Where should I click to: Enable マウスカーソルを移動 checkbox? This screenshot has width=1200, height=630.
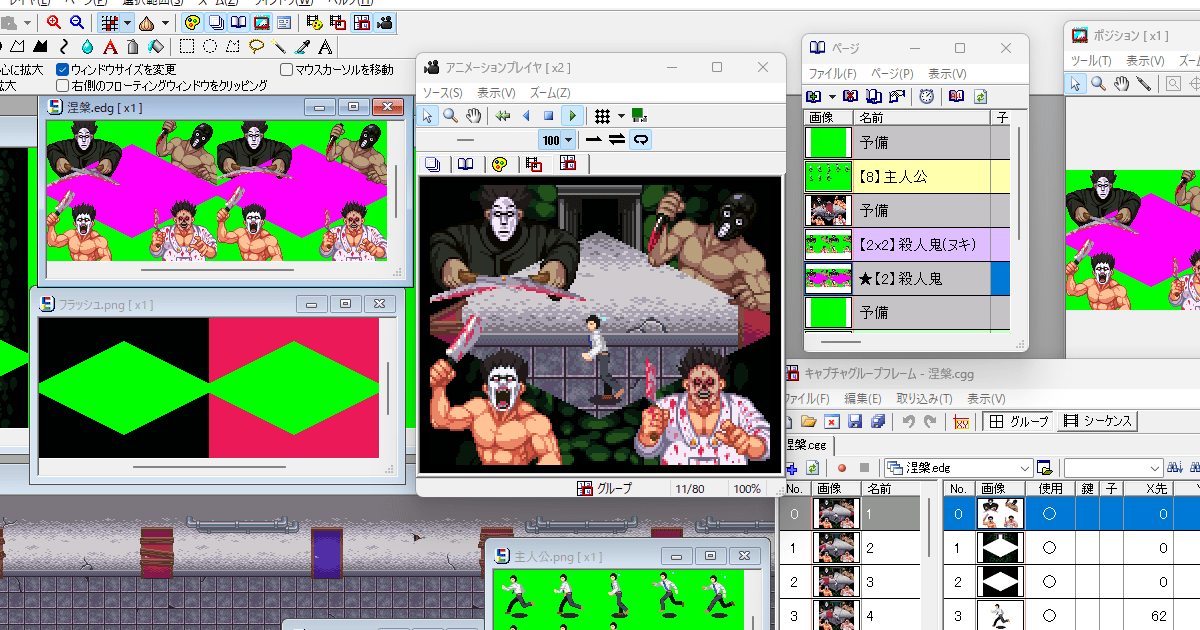click(x=287, y=70)
